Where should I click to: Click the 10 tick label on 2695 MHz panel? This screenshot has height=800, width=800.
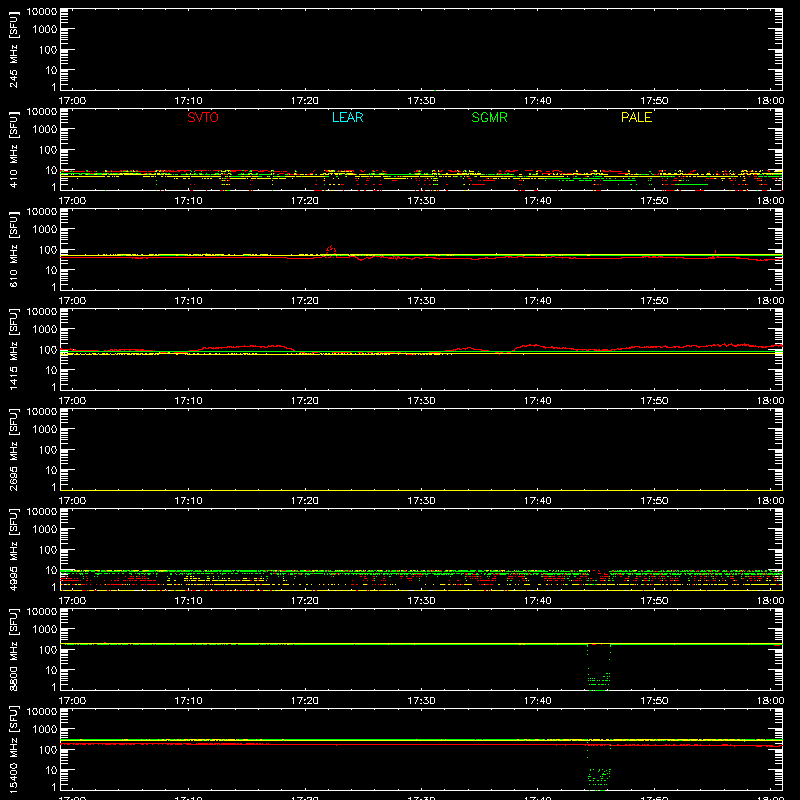pos(52,470)
